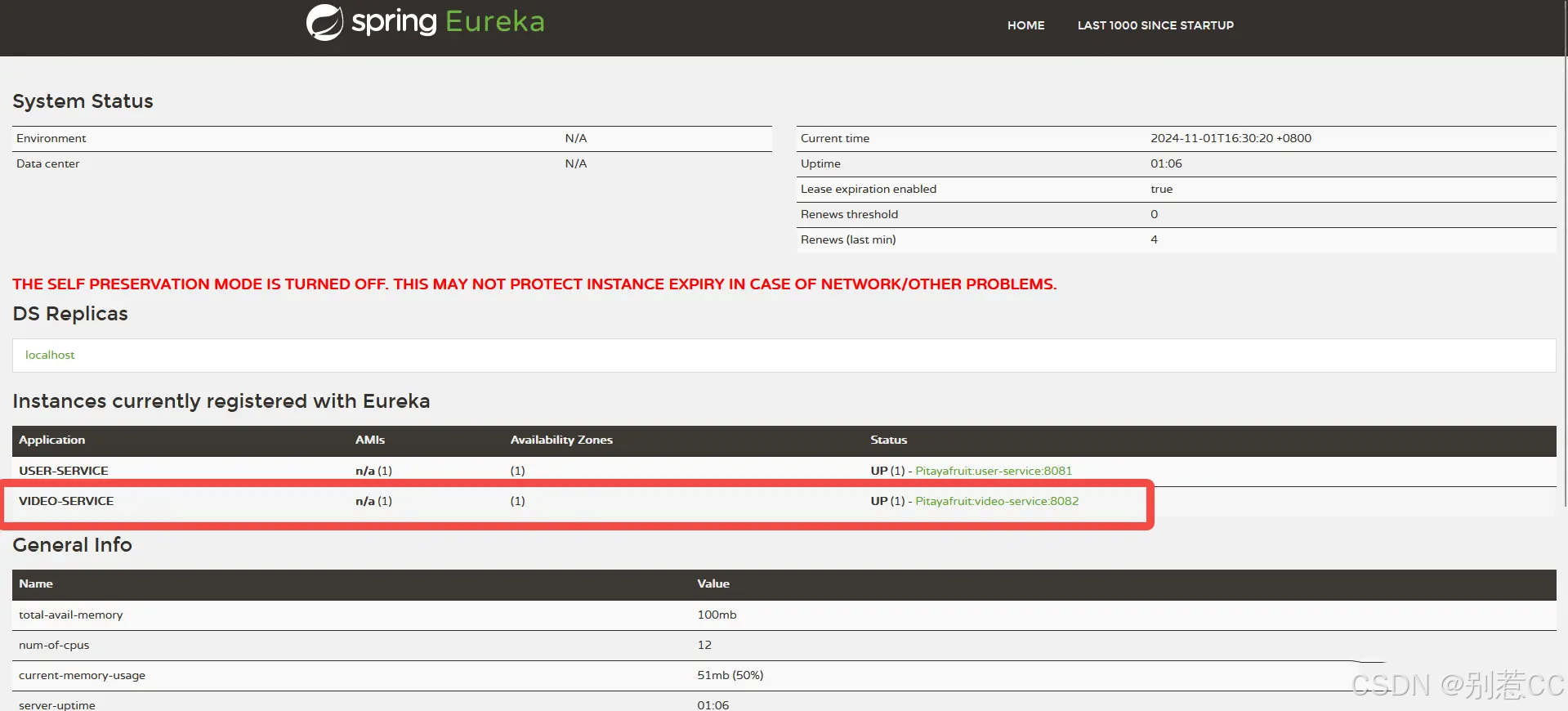Click the Application column header
Image resolution: width=1568 pixels, height=711 pixels.
52,440
